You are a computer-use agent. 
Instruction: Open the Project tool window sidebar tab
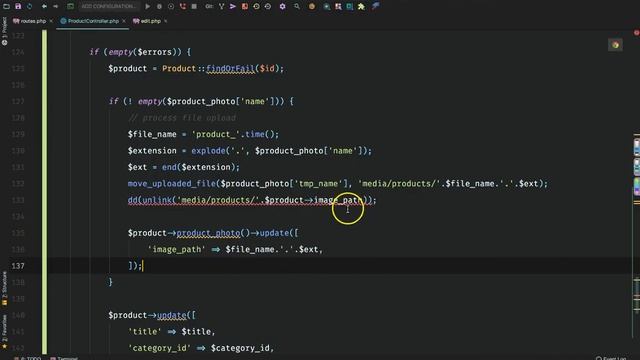point(4,31)
